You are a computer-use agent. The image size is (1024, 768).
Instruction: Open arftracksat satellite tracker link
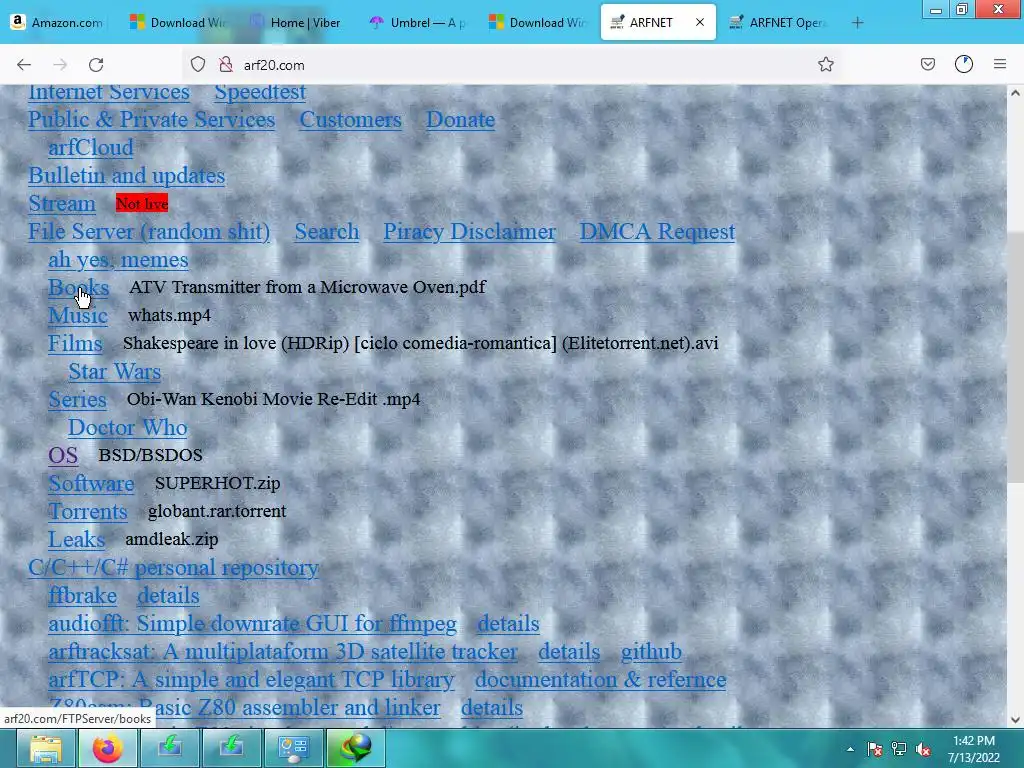coord(283,652)
